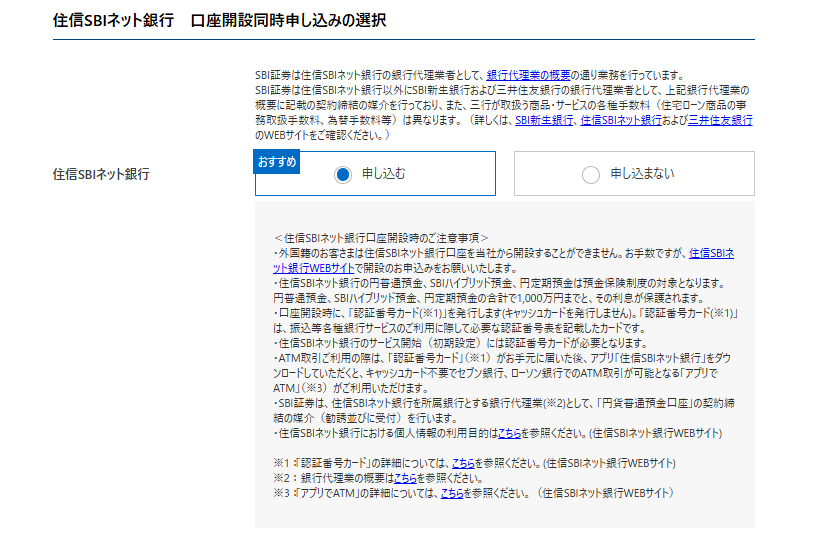Viewport: 819px width, 546px height.
Task: Click the 申し込まない option label text
Action: click(642, 174)
